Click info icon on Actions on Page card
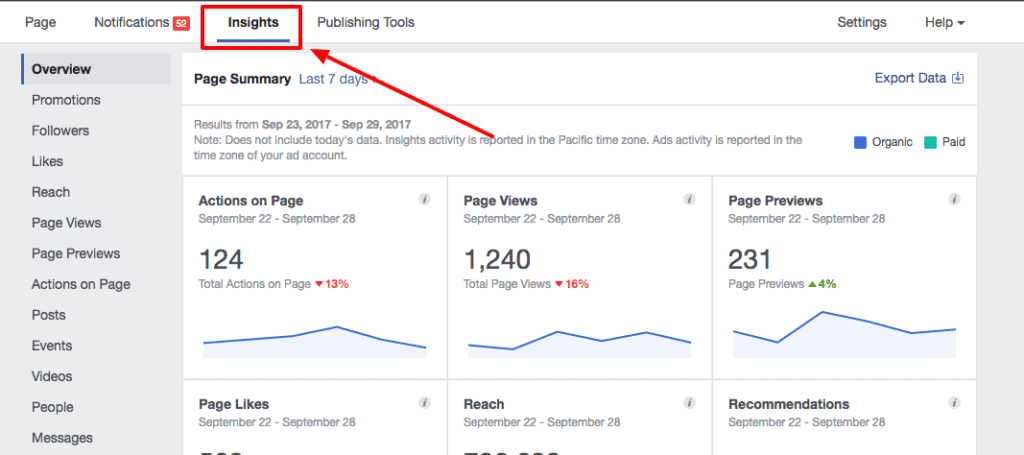 (x=424, y=199)
